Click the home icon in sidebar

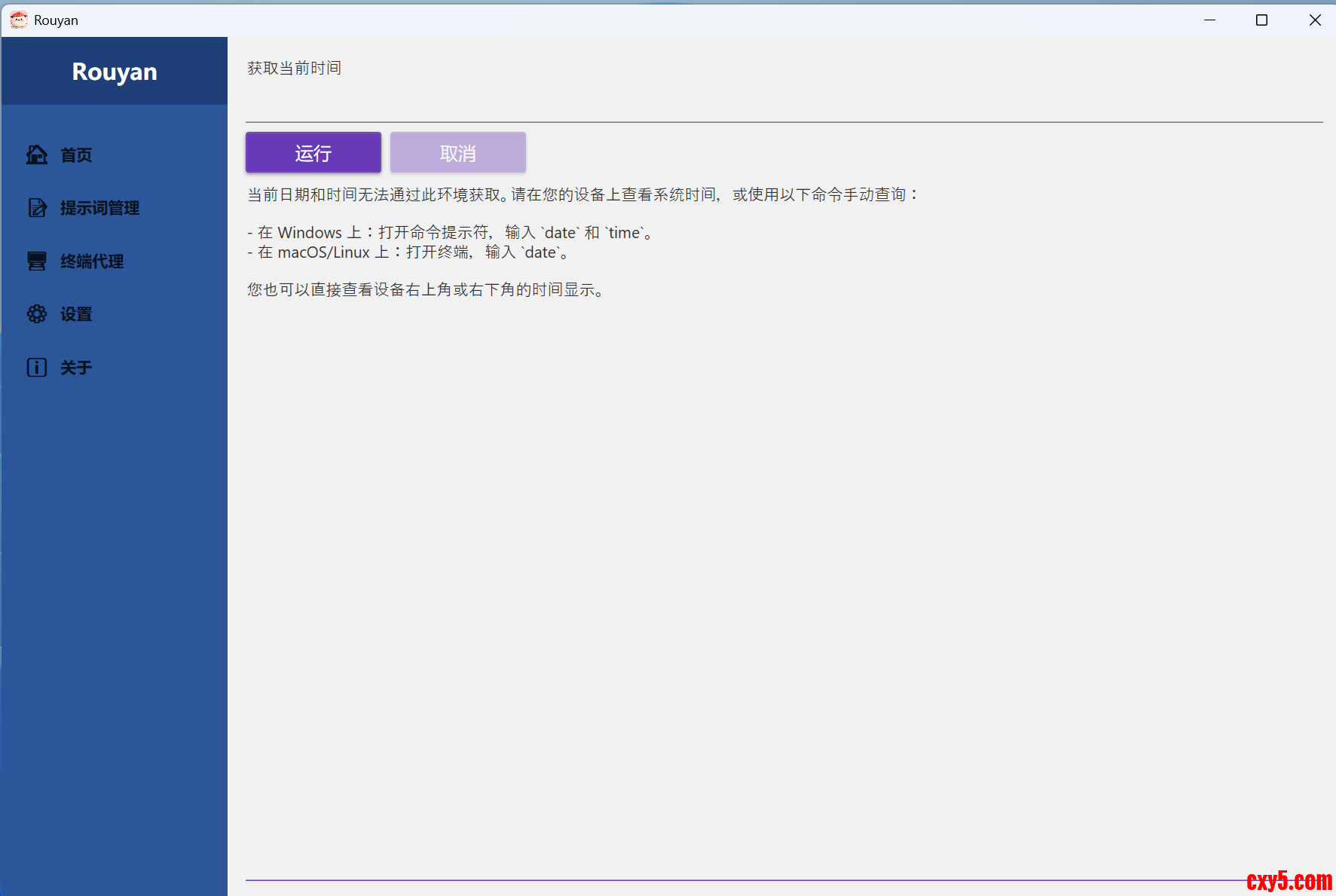37,154
